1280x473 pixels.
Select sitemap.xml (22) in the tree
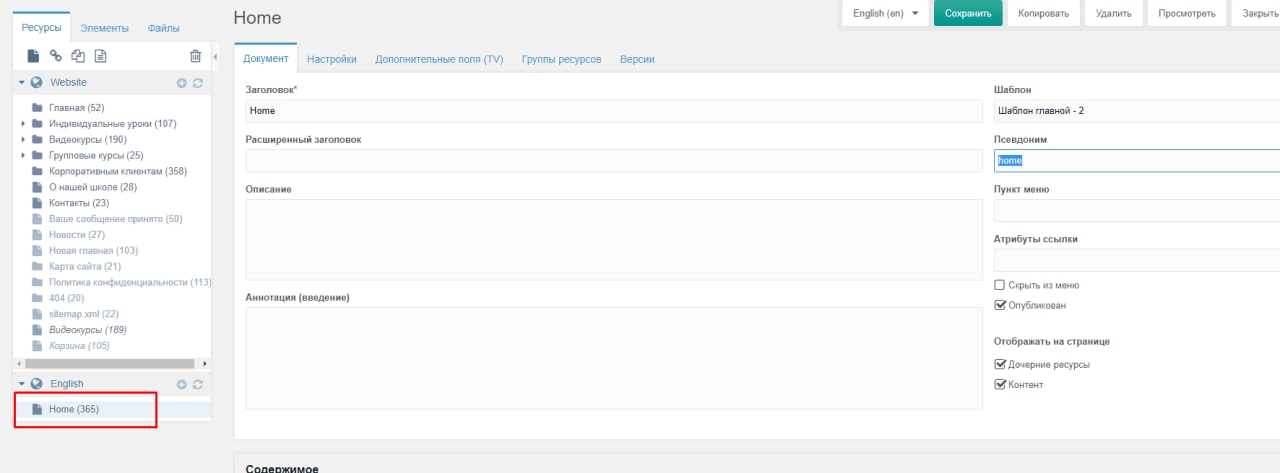coord(83,314)
